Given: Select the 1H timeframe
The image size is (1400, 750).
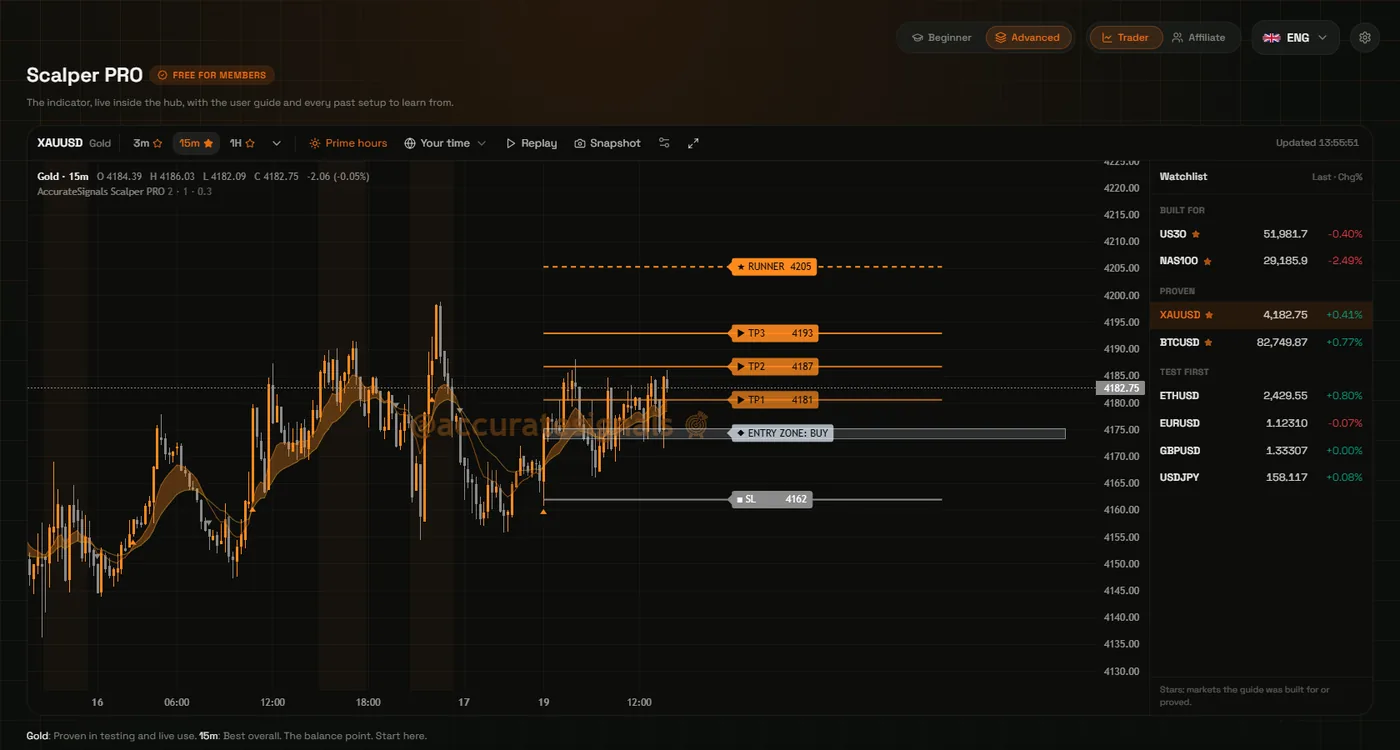Looking at the screenshot, I should tap(242, 143).
